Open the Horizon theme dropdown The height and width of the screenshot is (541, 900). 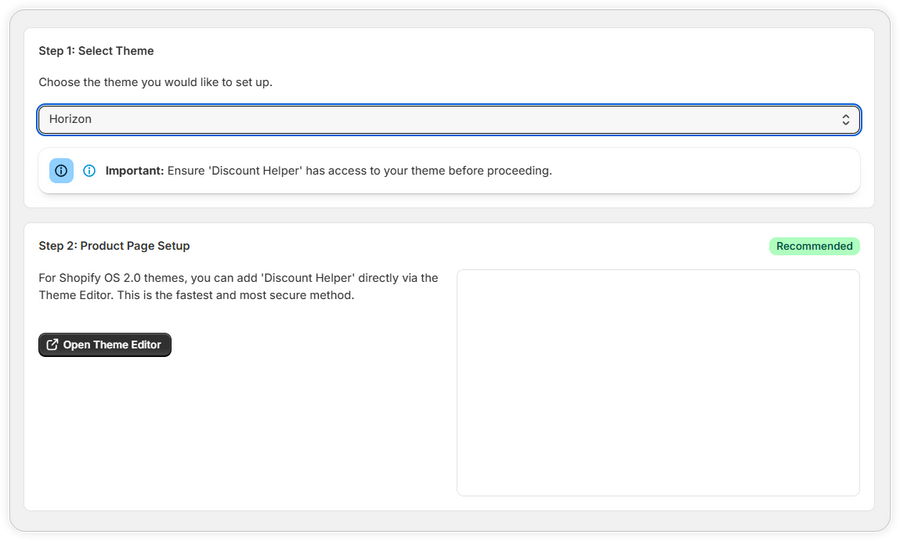(449, 119)
